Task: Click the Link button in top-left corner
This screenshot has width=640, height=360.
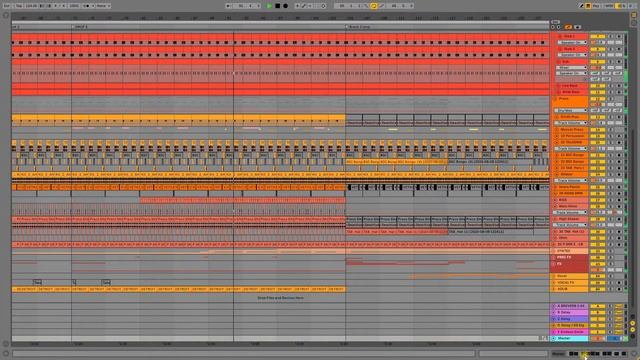Action: pyautogui.click(x=7, y=6)
